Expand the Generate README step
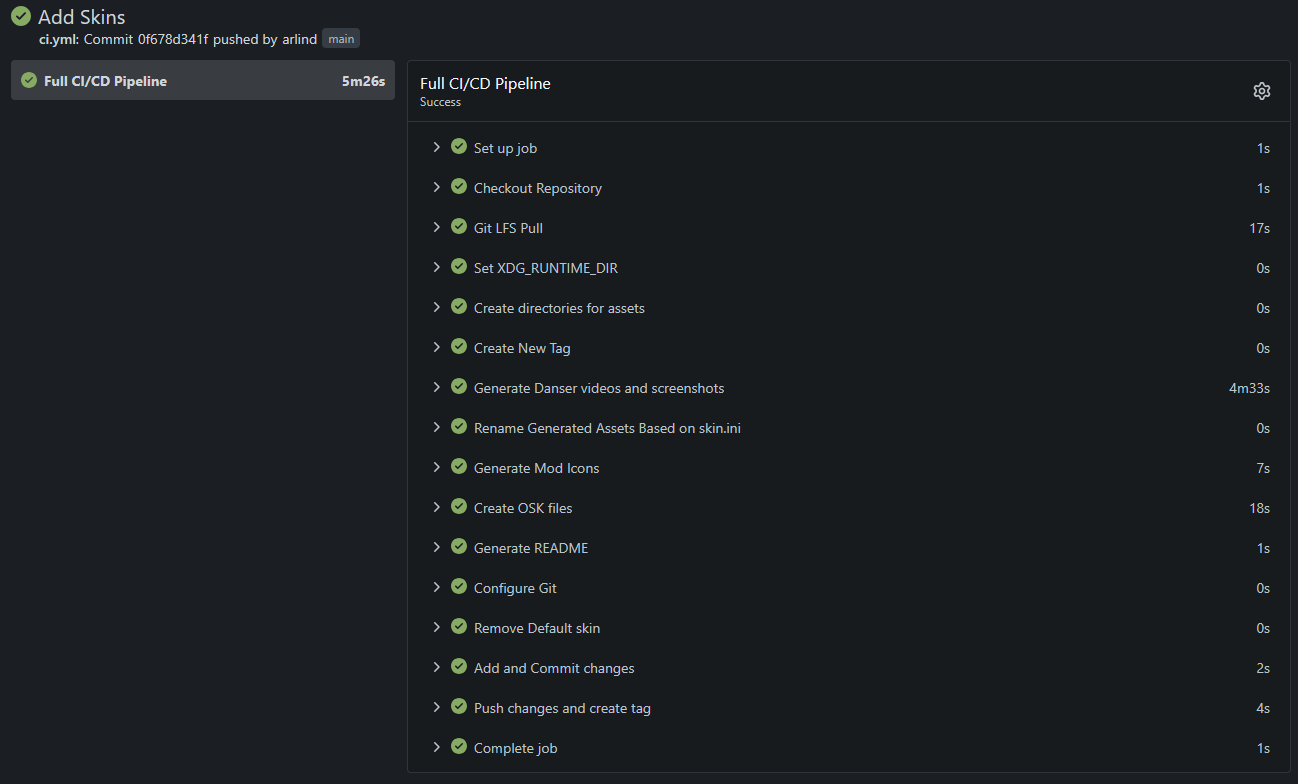1298x784 pixels. click(437, 547)
